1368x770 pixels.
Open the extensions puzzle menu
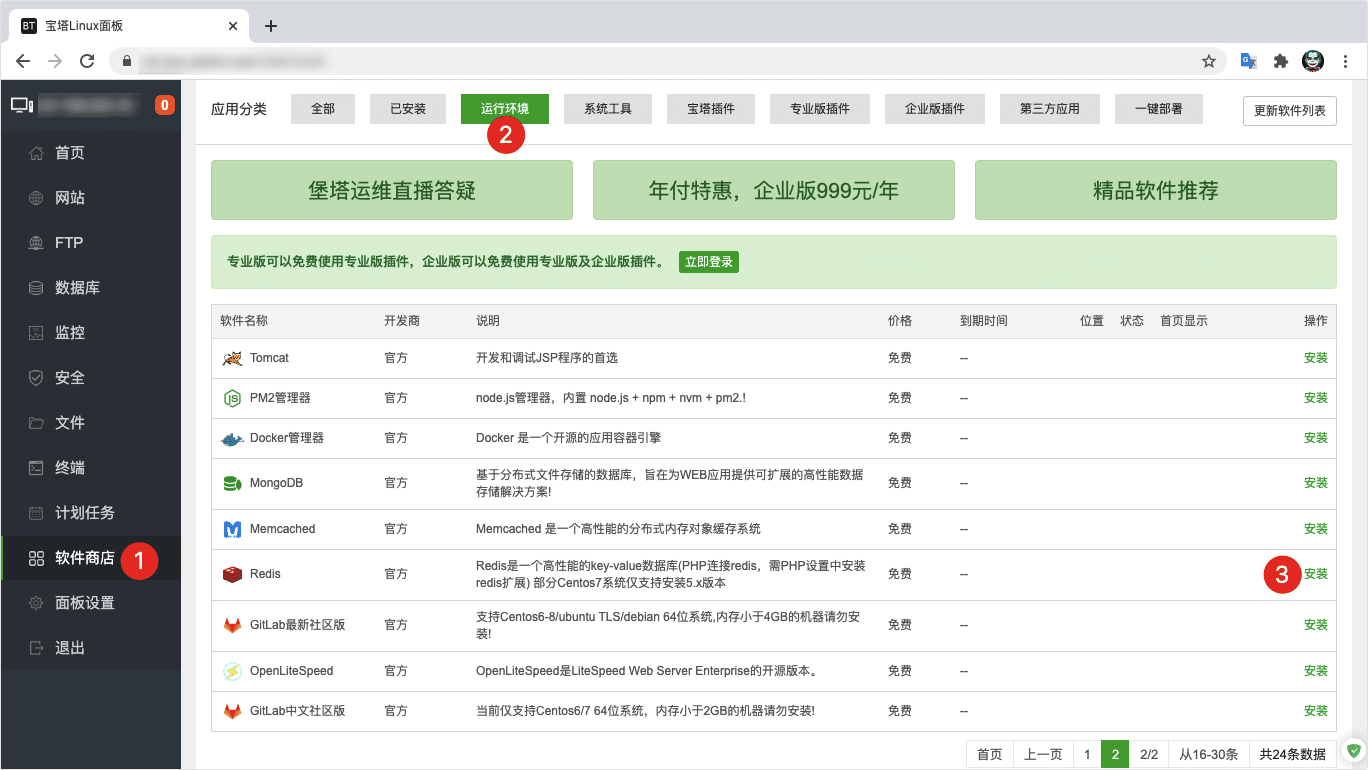(1281, 61)
